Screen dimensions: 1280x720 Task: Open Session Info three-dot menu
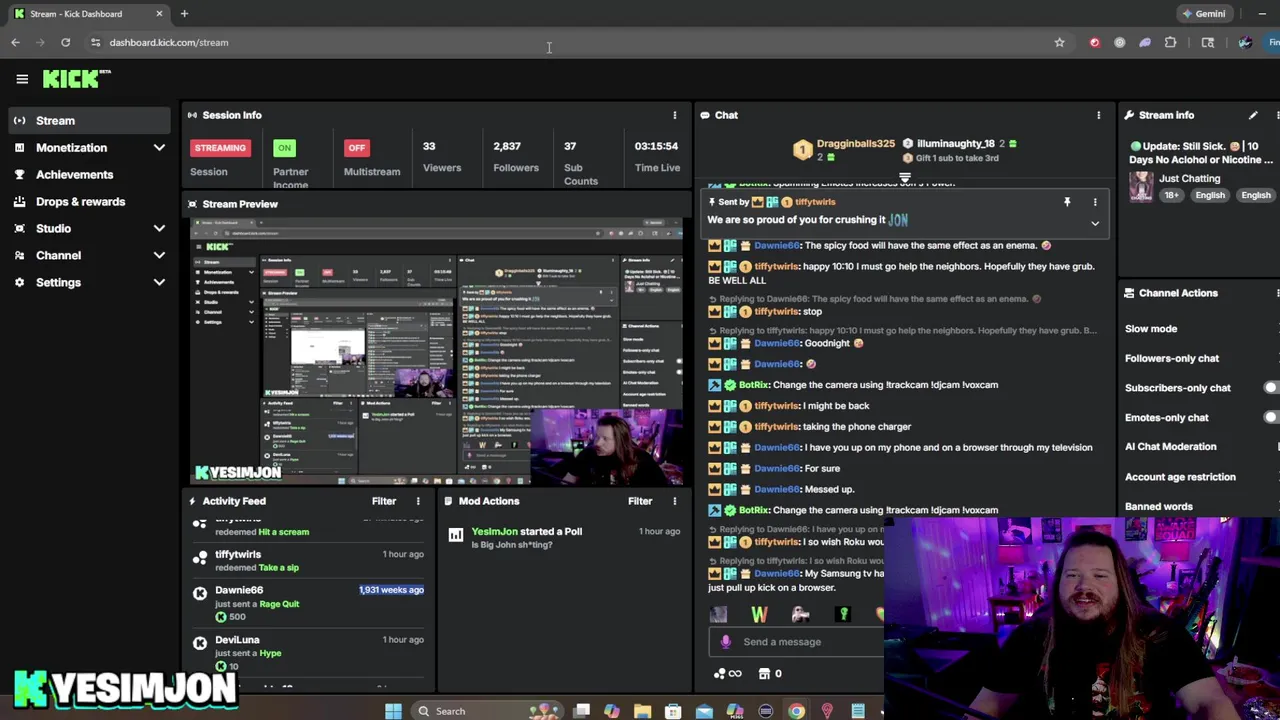(x=674, y=115)
